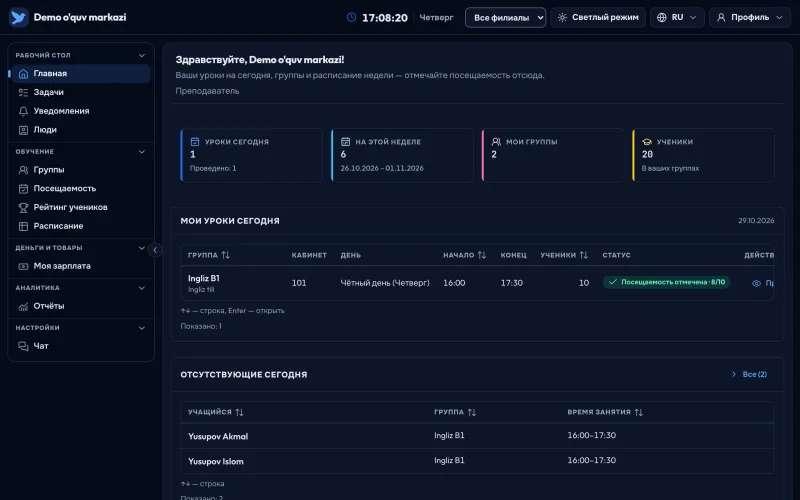Click the people icon on Мои группы card
This screenshot has width=800, height=500.
[496, 141]
